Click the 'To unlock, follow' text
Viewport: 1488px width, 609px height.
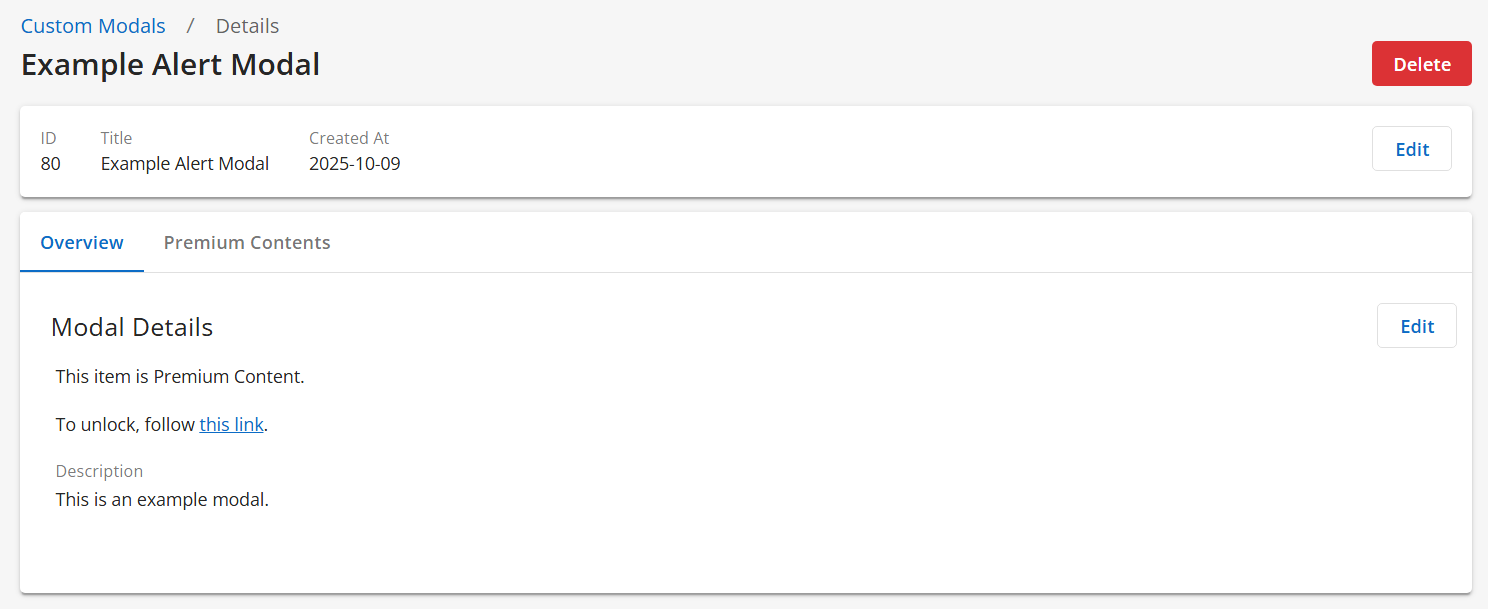(x=125, y=425)
